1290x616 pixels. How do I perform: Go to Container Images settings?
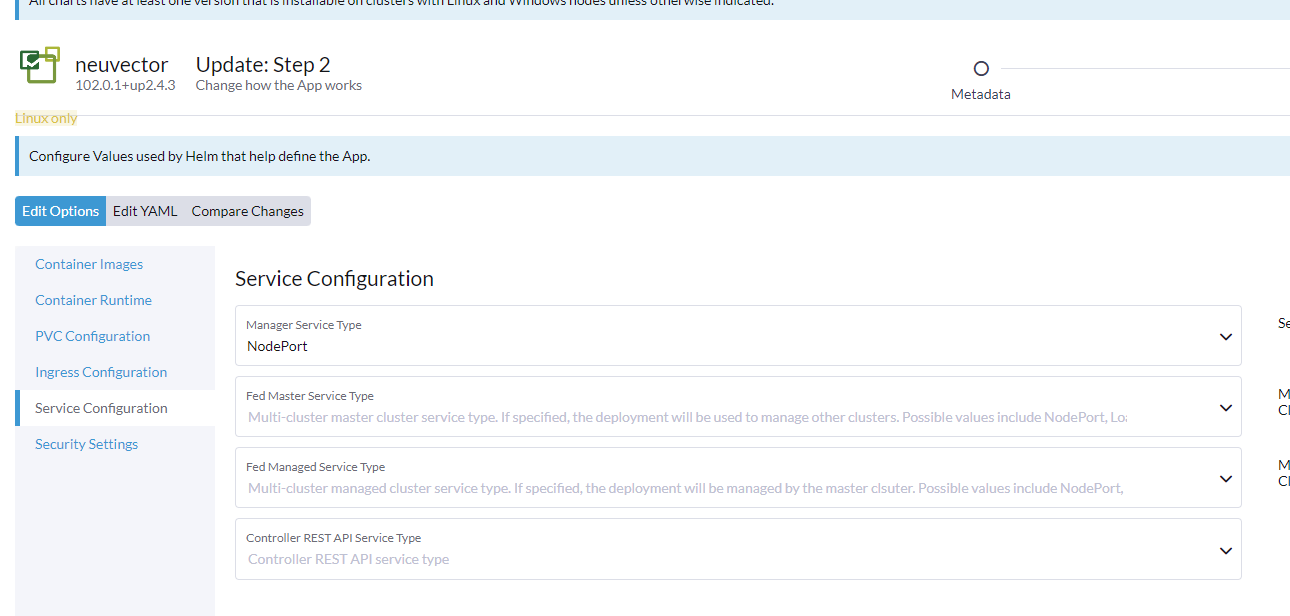tap(88, 263)
